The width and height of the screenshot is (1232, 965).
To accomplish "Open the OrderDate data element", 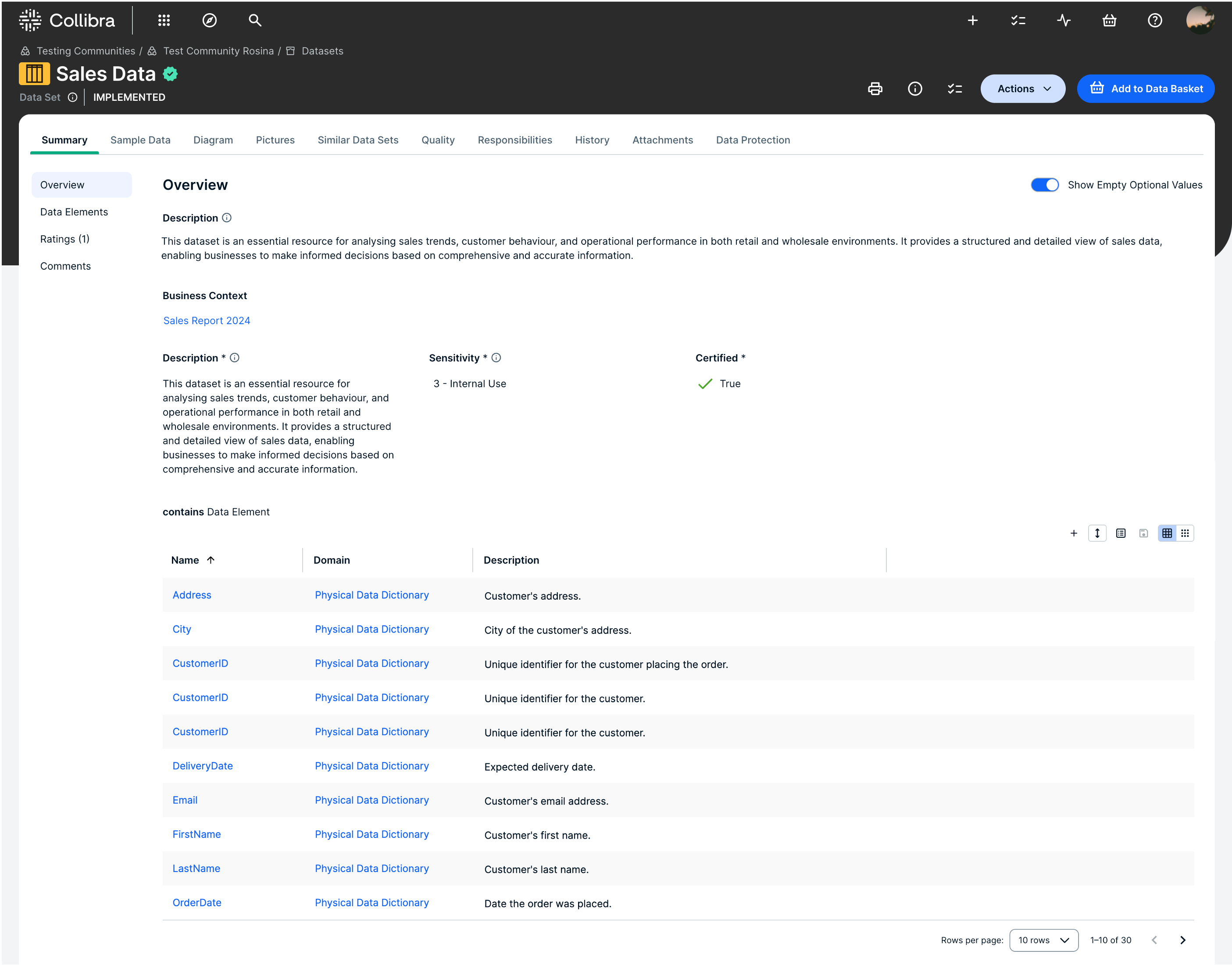I will click(x=196, y=903).
